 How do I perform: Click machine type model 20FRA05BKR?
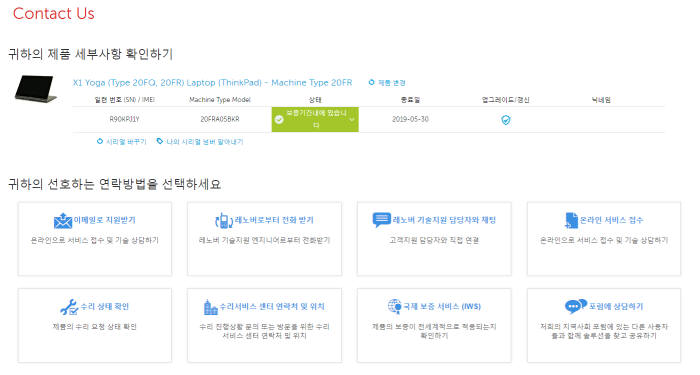click(220, 120)
